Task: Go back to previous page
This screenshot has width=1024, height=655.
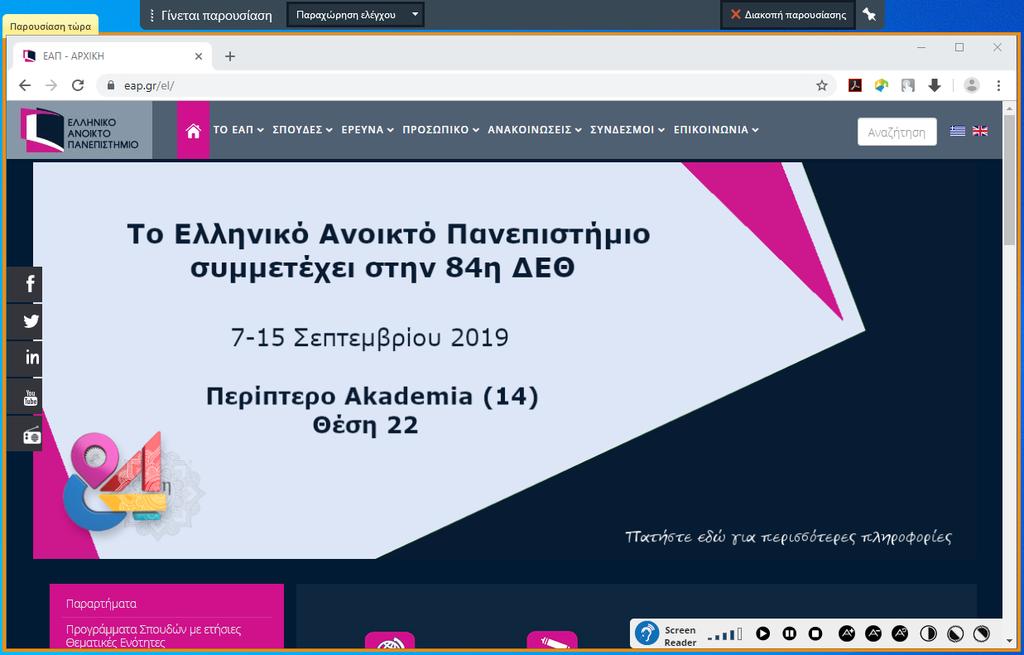Action: [x=25, y=85]
